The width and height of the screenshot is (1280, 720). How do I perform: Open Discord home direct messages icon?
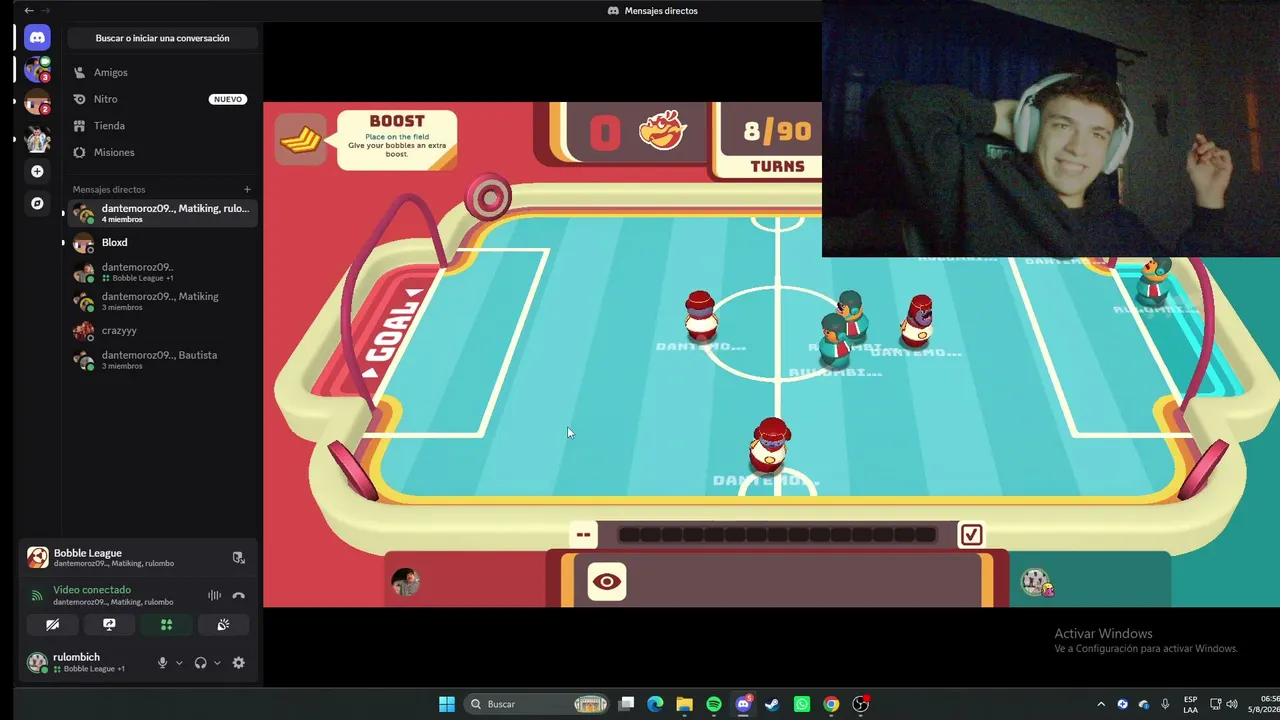coord(37,38)
